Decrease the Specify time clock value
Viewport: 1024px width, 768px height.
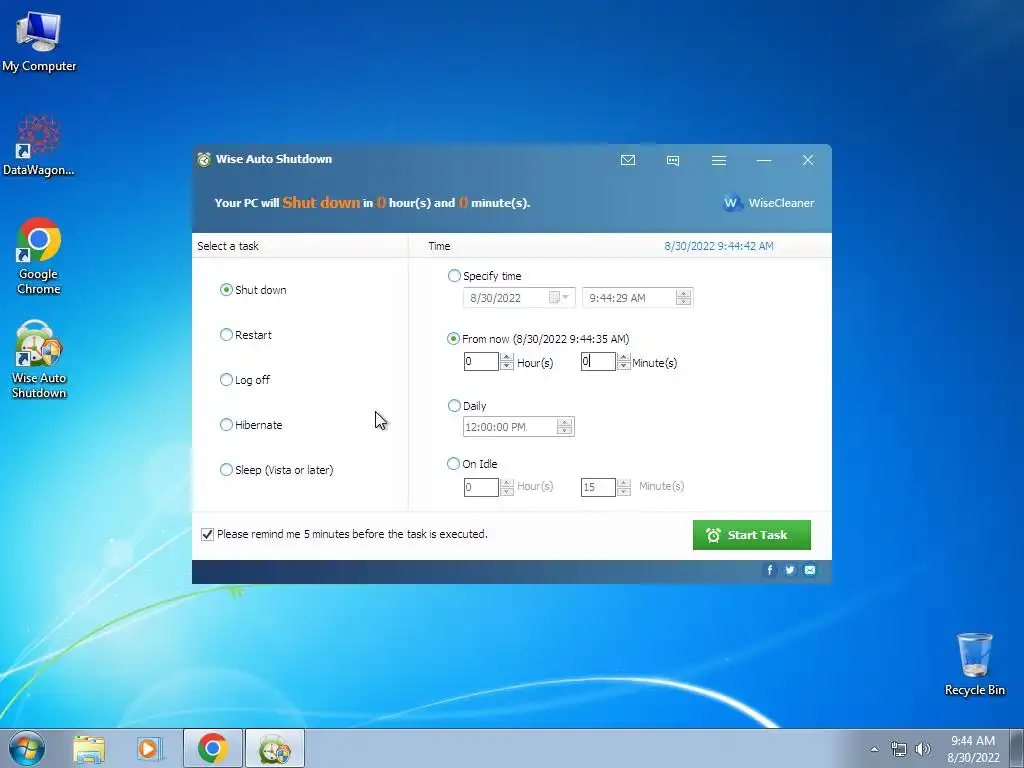point(684,302)
